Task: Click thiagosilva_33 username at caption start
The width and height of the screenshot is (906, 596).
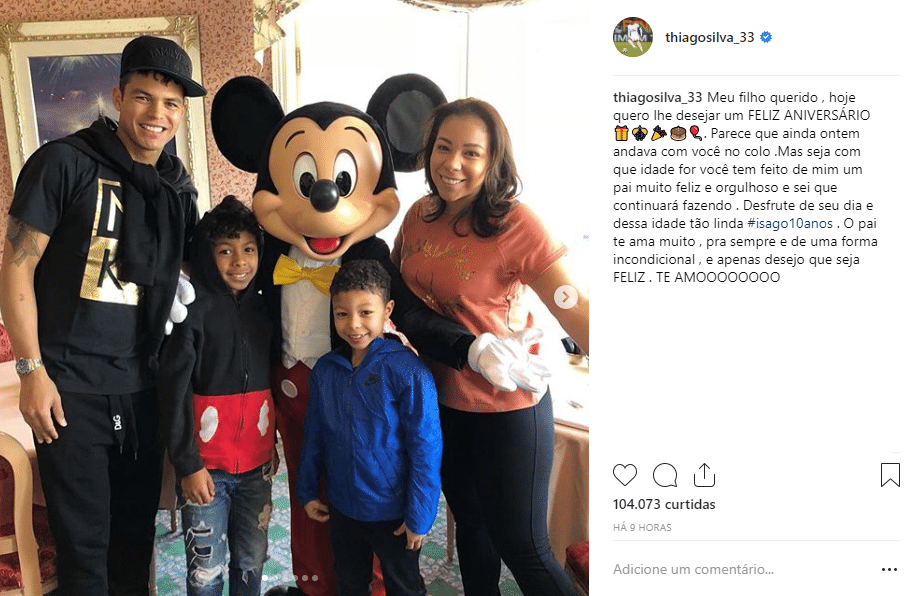Action: (x=658, y=97)
